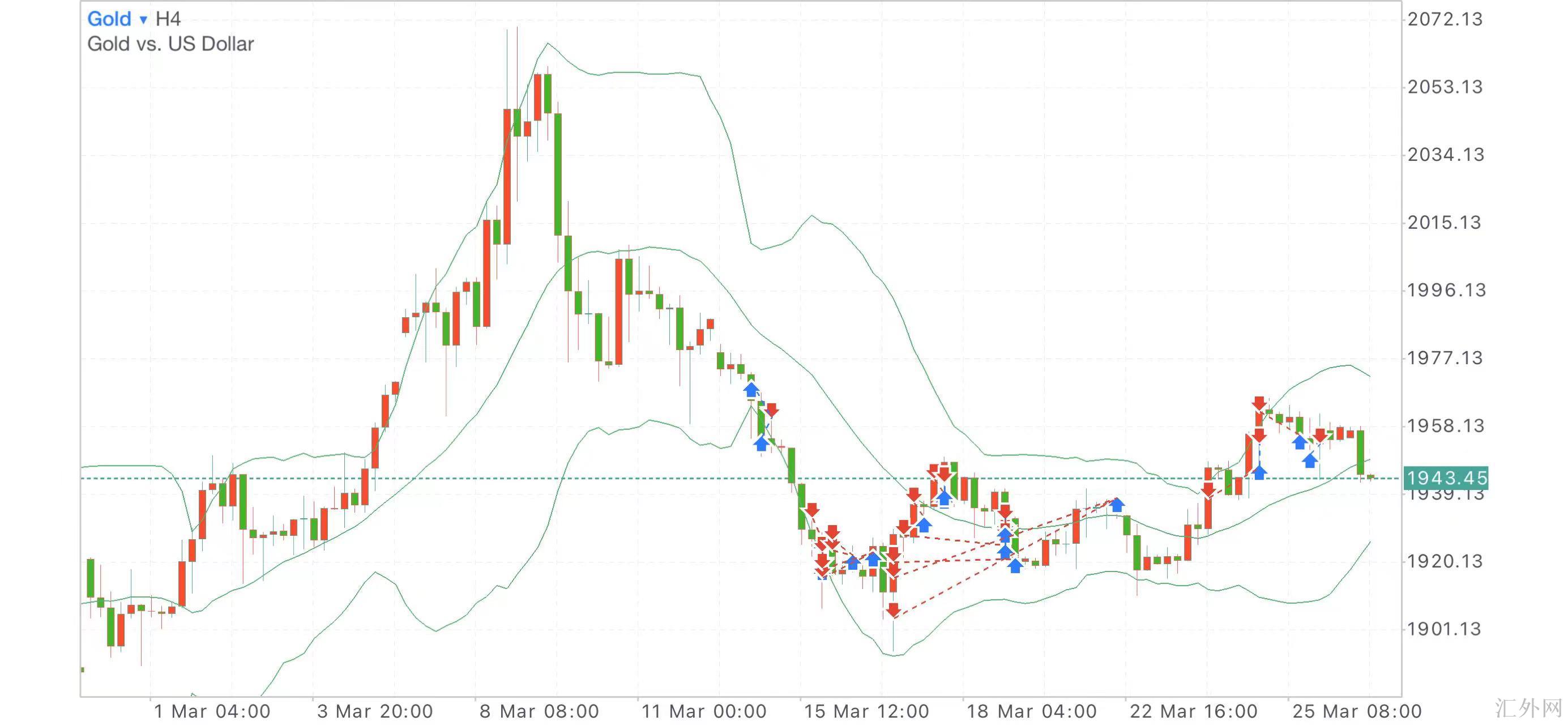Viewport: 1568px width, 725px height.
Task: Open the Gold symbol dropdown arrow
Action: pos(144,19)
